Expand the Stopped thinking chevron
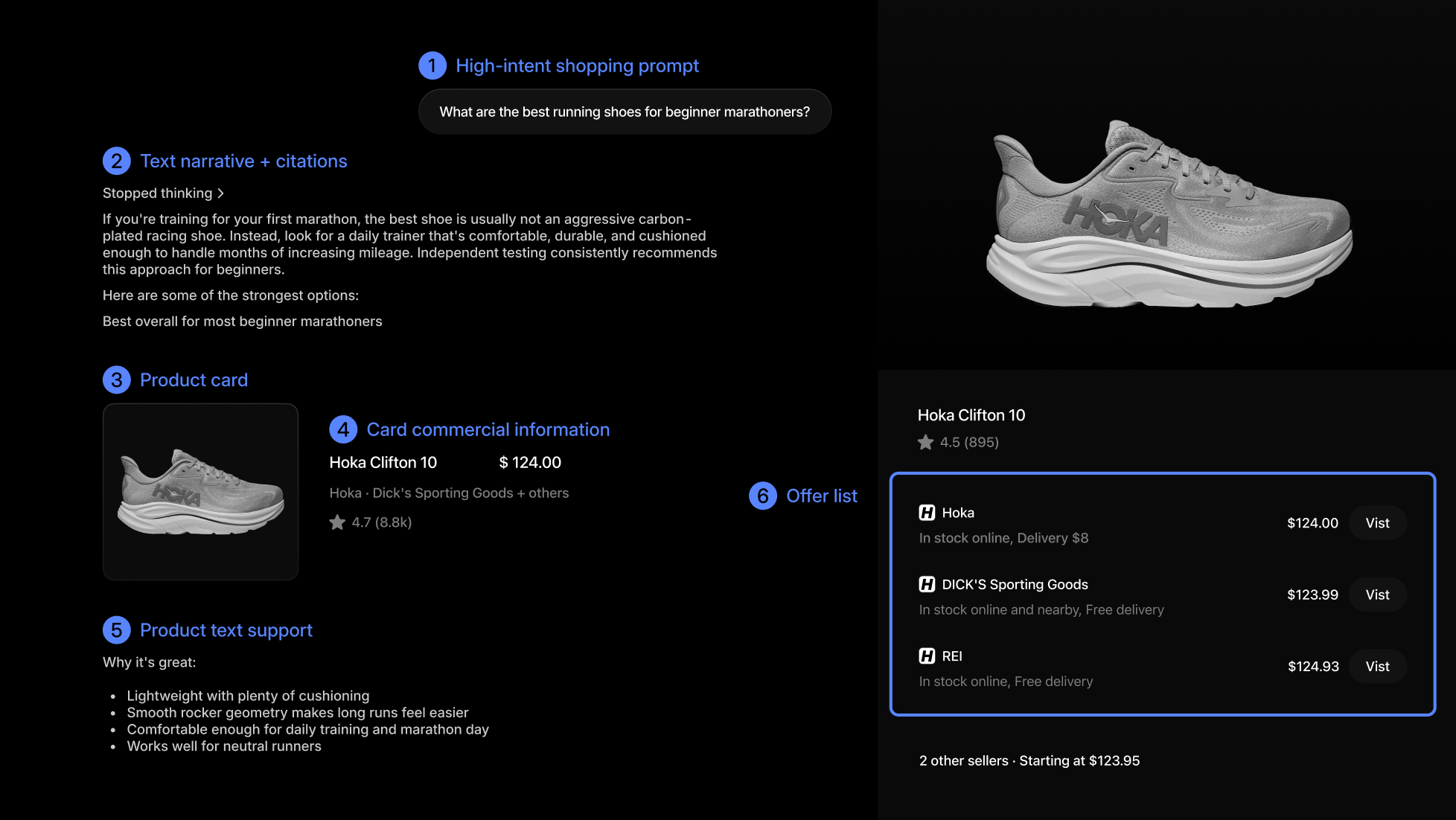 (220, 193)
